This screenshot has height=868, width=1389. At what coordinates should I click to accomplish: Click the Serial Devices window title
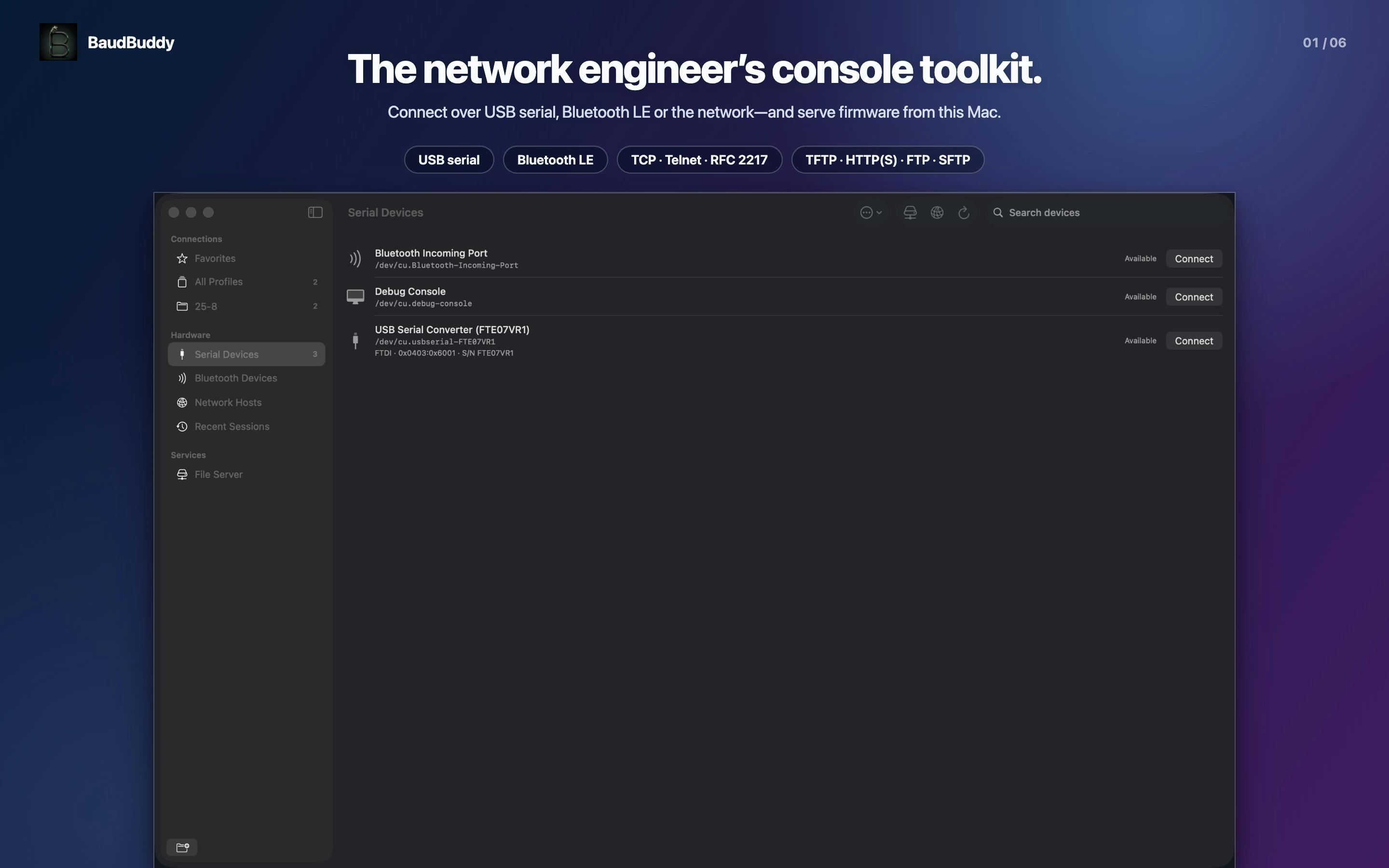pos(385,212)
